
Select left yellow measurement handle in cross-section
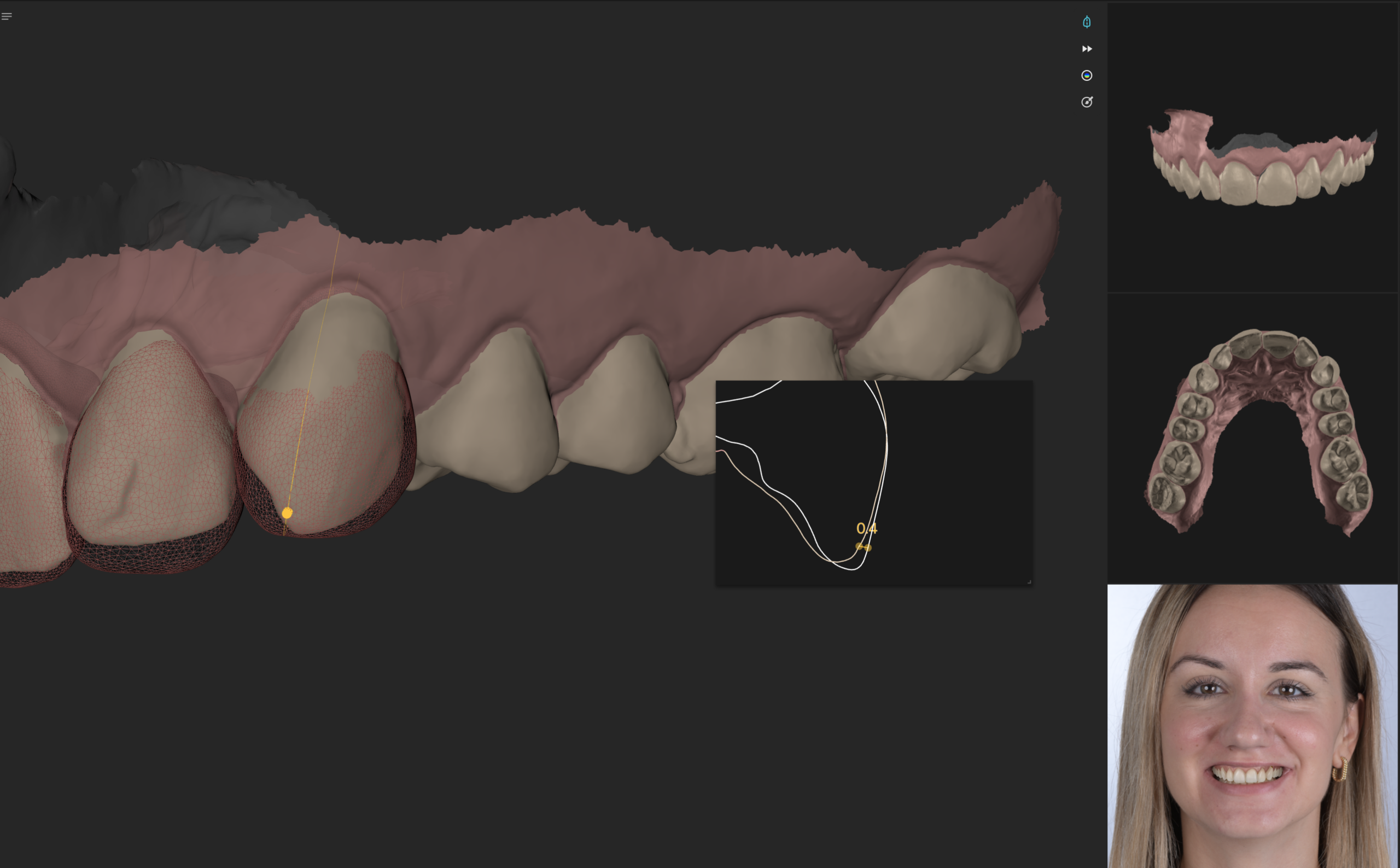[x=859, y=546]
